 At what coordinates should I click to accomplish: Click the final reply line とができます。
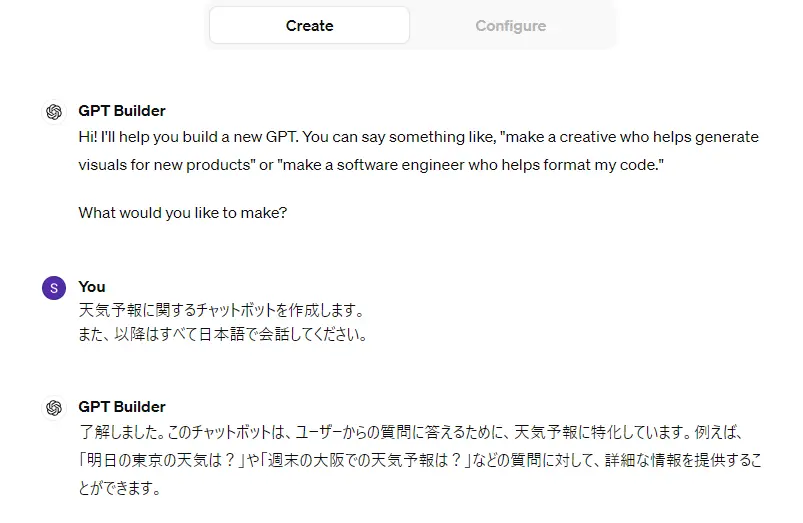(119, 490)
